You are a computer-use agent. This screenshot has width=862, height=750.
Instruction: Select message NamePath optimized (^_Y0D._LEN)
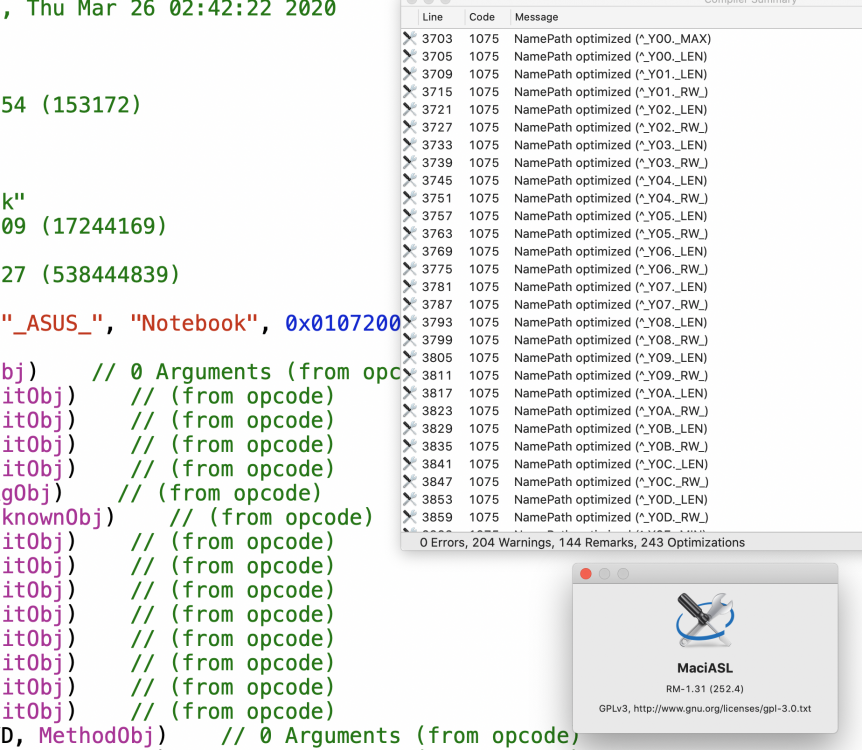(611, 499)
